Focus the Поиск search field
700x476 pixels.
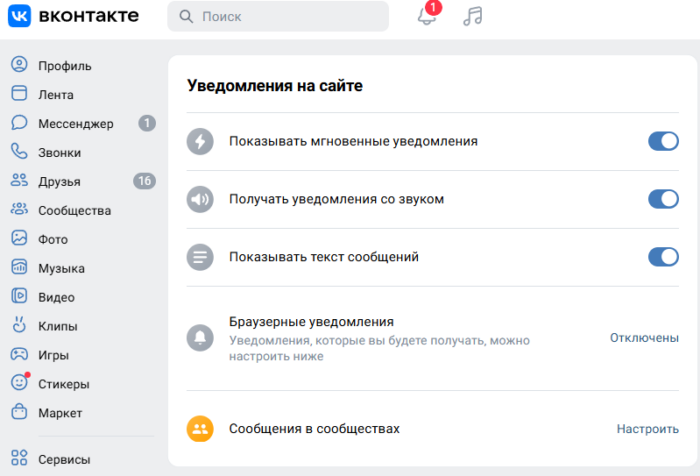(278, 17)
